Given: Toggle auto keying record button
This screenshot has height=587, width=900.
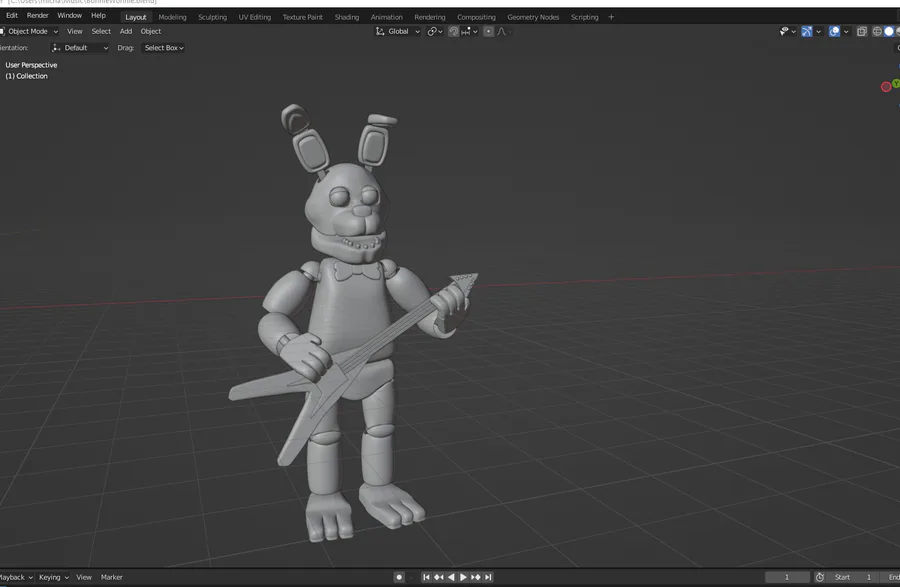Looking at the screenshot, I should (399, 577).
